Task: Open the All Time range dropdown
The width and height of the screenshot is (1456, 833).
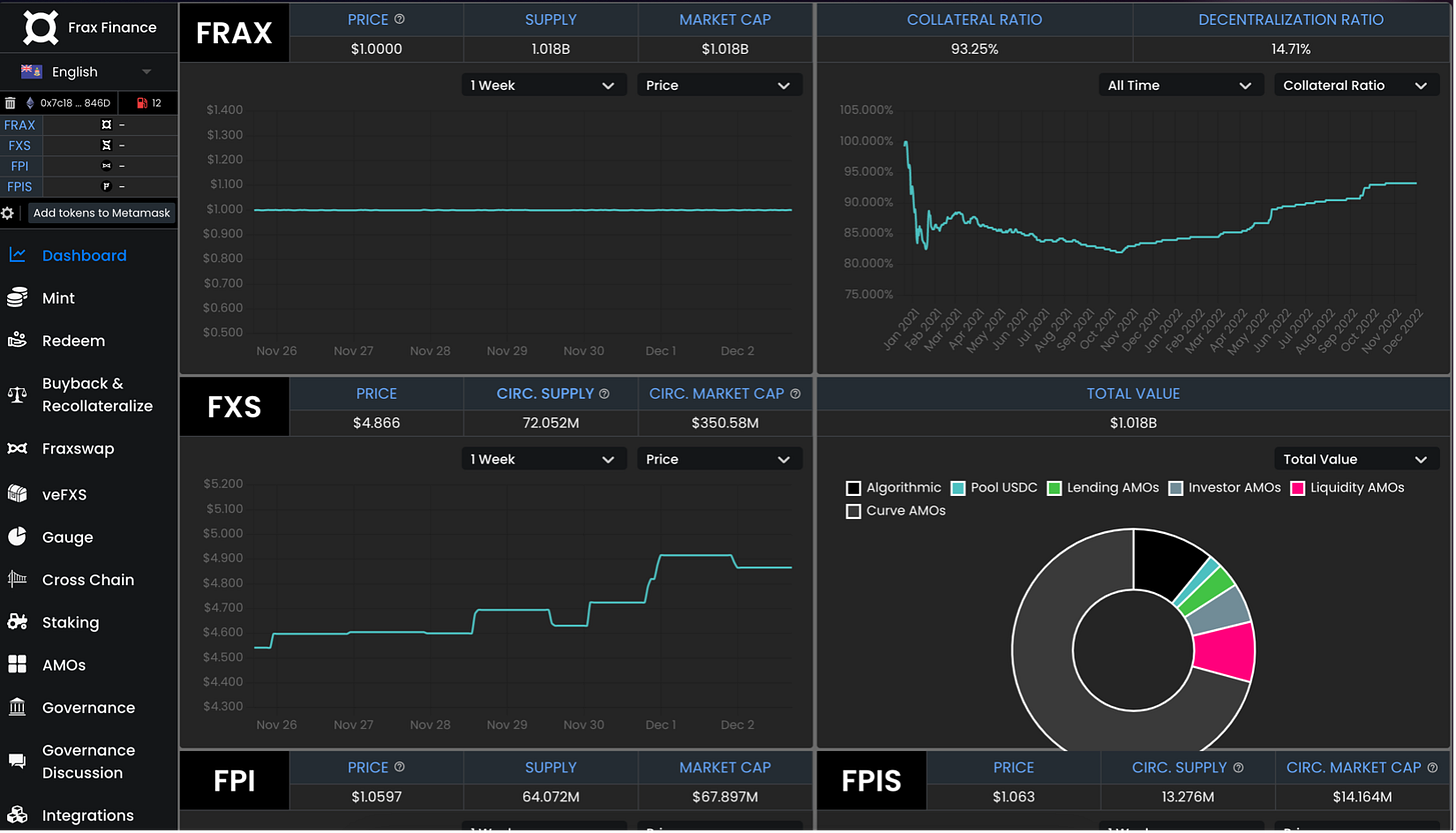Action: [1181, 85]
